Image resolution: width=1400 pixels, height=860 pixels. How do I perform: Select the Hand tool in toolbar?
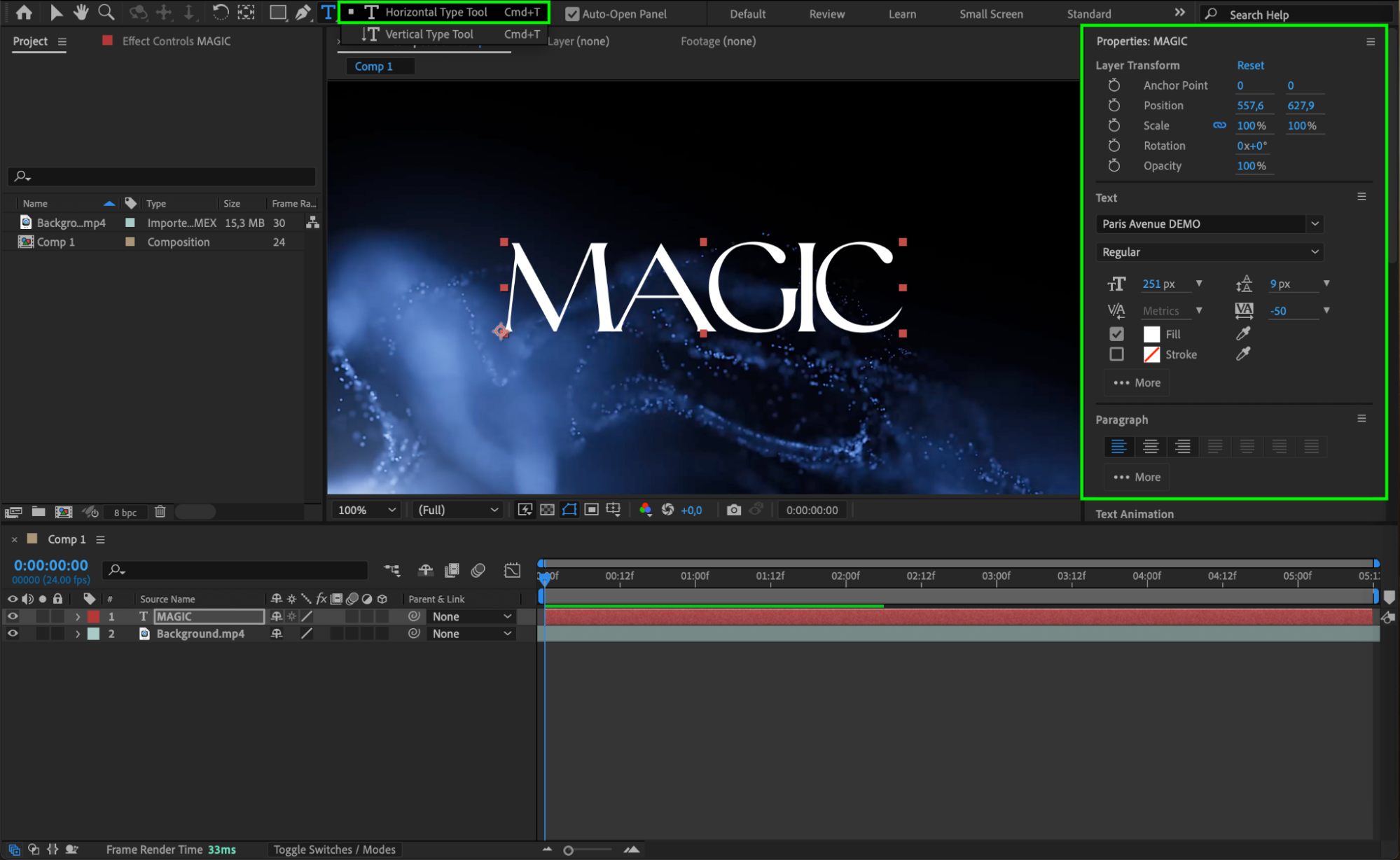coord(81,12)
